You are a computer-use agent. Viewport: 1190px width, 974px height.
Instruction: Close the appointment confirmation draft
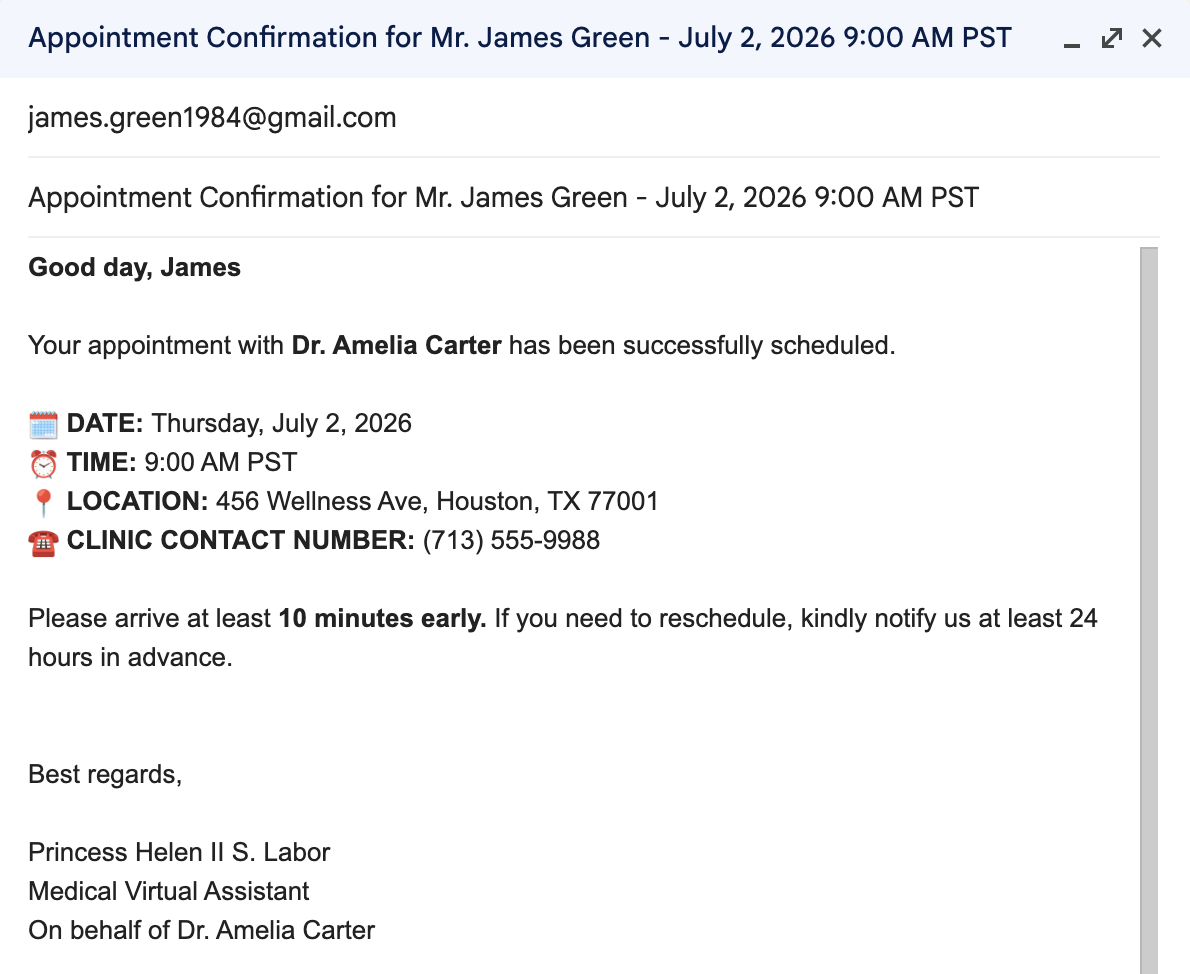tap(1151, 38)
